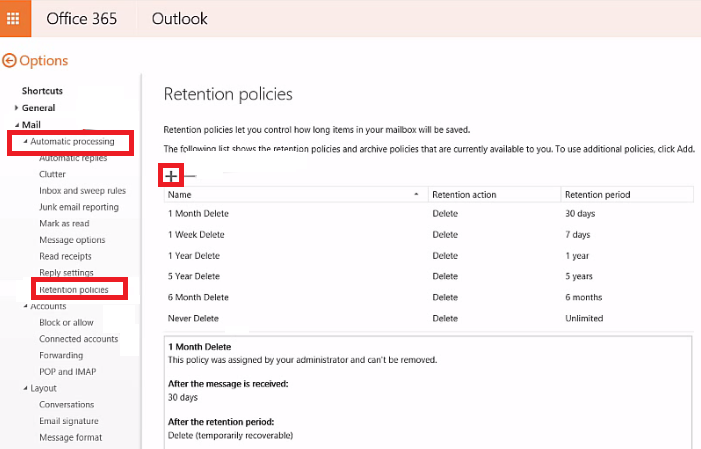Open Inbox and sweep rules
The width and height of the screenshot is (701, 449).
tap(82, 191)
